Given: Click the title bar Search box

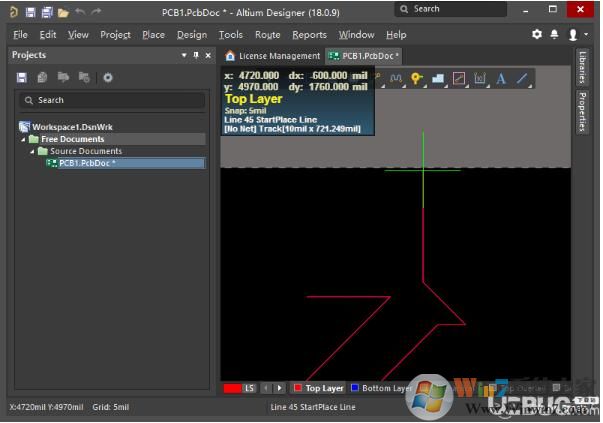Looking at the screenshot, I should [x=451, y=9].
